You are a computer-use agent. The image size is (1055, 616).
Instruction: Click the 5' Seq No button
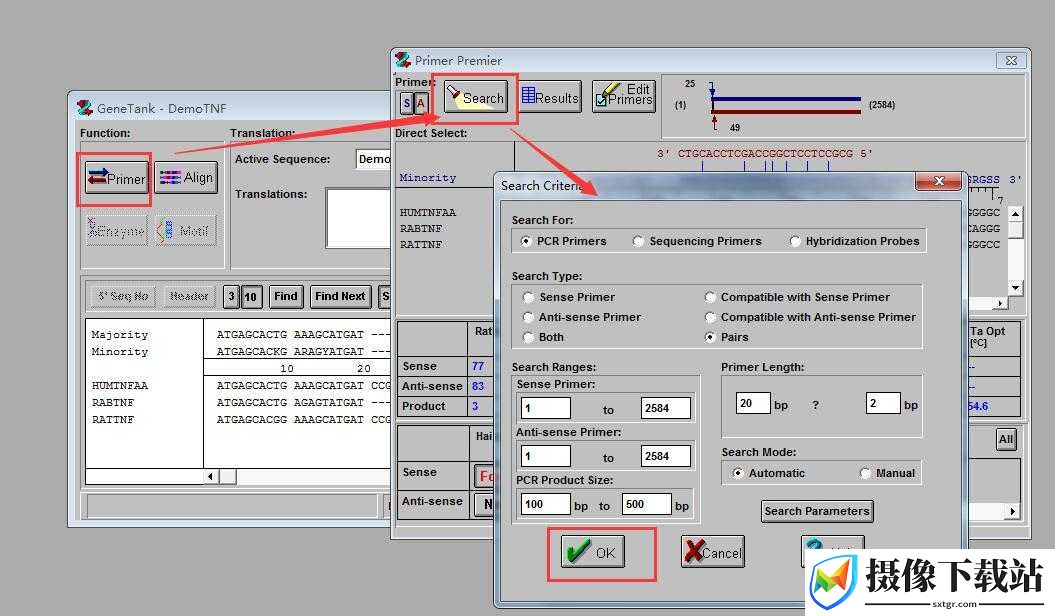click(x=122, y=296)
